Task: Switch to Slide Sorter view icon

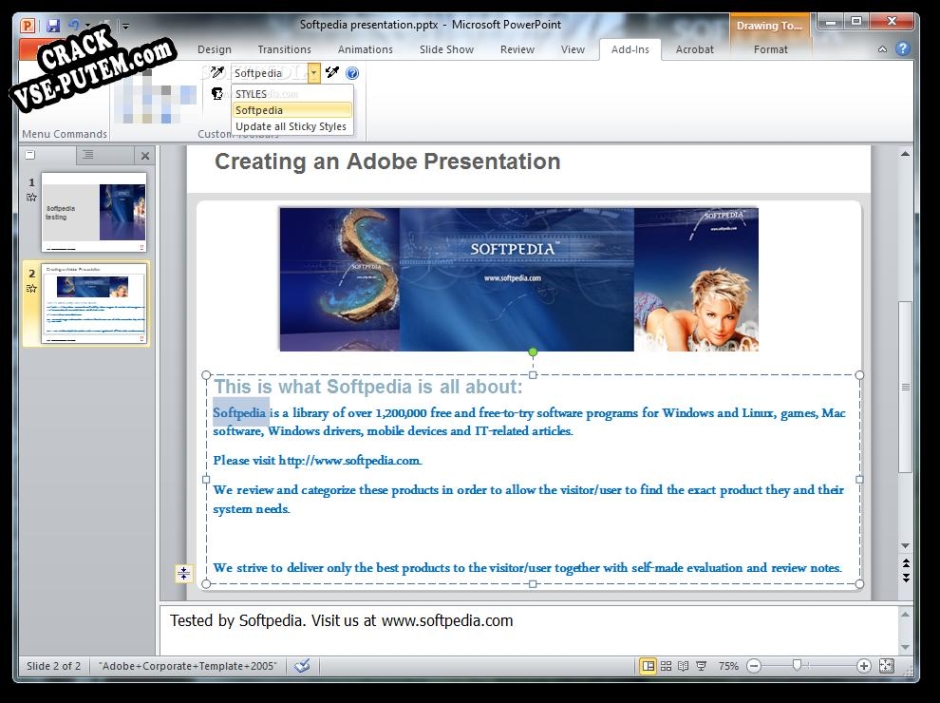Action: tap(666, 666)
